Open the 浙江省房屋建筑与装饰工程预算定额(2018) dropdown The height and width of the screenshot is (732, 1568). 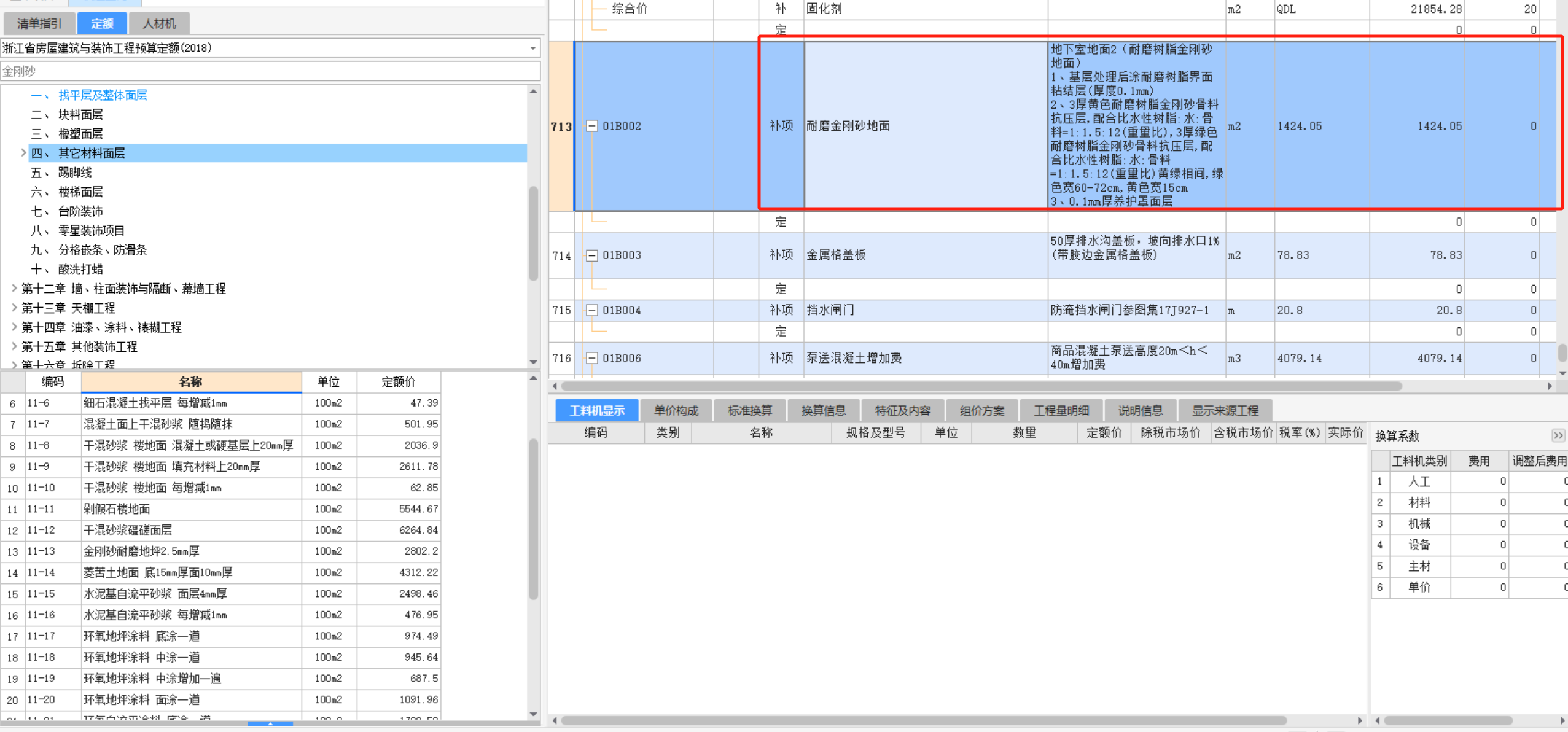(x=532, y=48)
